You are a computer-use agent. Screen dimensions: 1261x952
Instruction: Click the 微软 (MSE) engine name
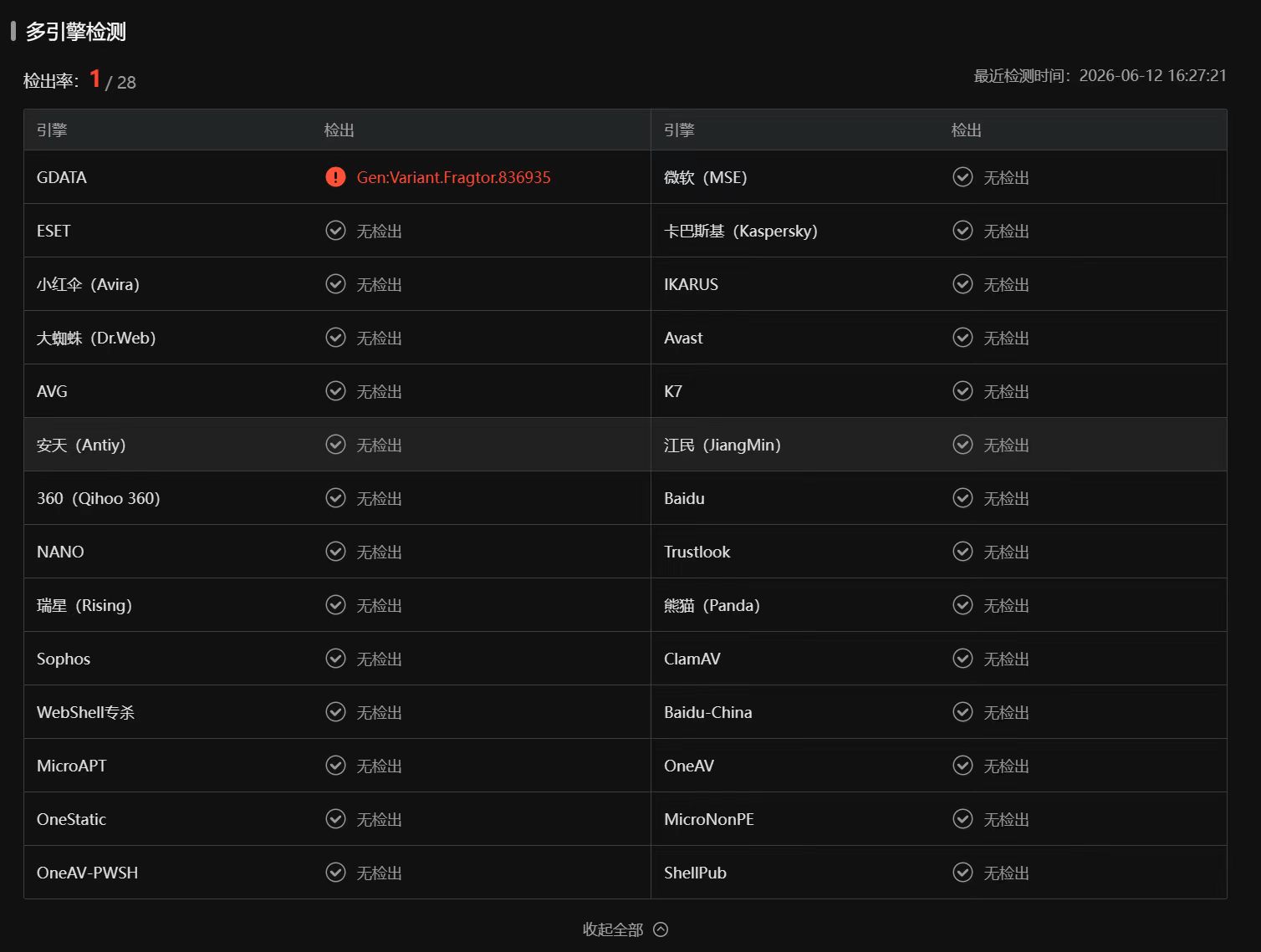point(706,177)
